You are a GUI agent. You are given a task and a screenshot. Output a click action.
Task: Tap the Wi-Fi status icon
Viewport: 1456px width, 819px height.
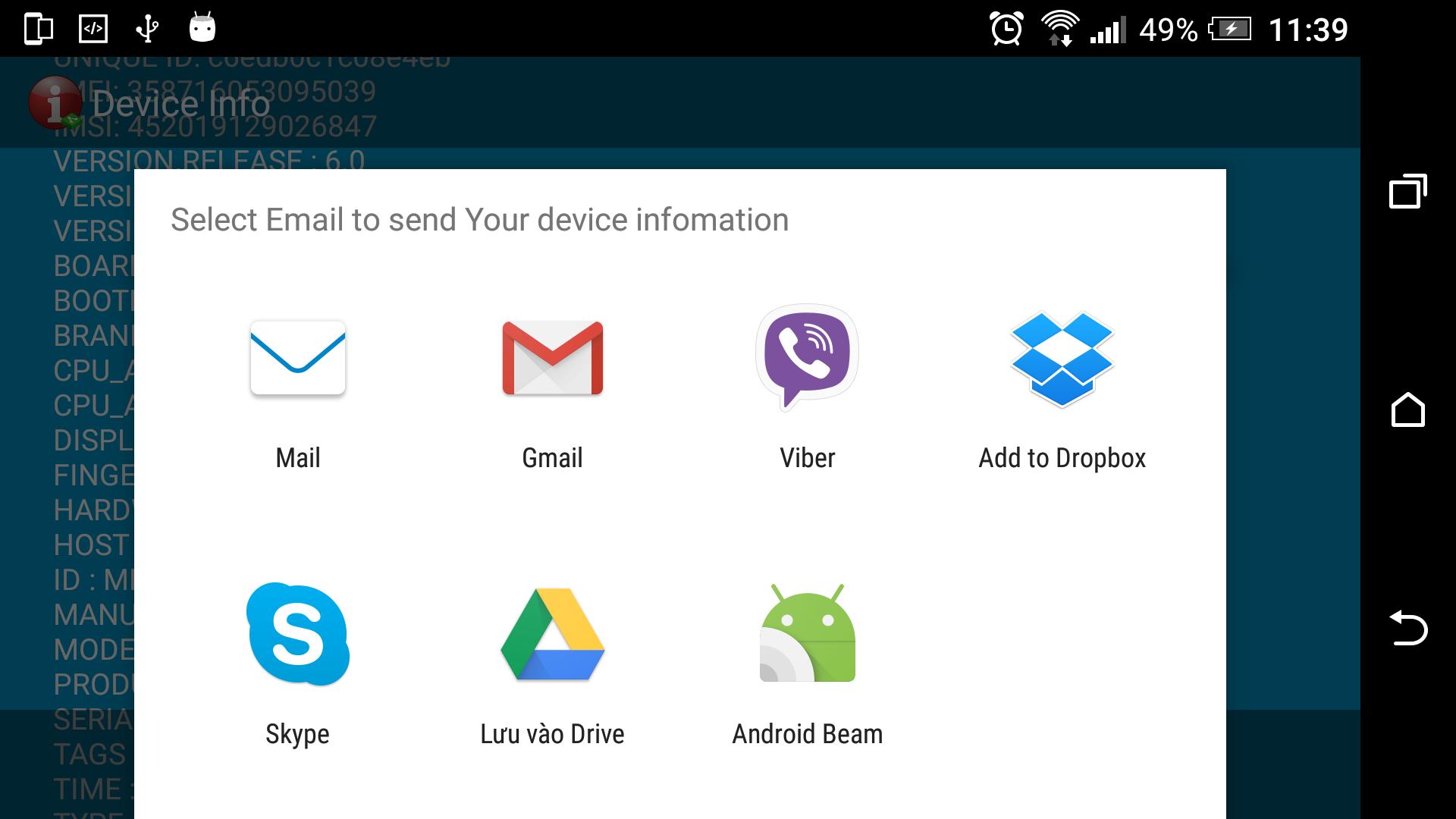coord(1059,29)
